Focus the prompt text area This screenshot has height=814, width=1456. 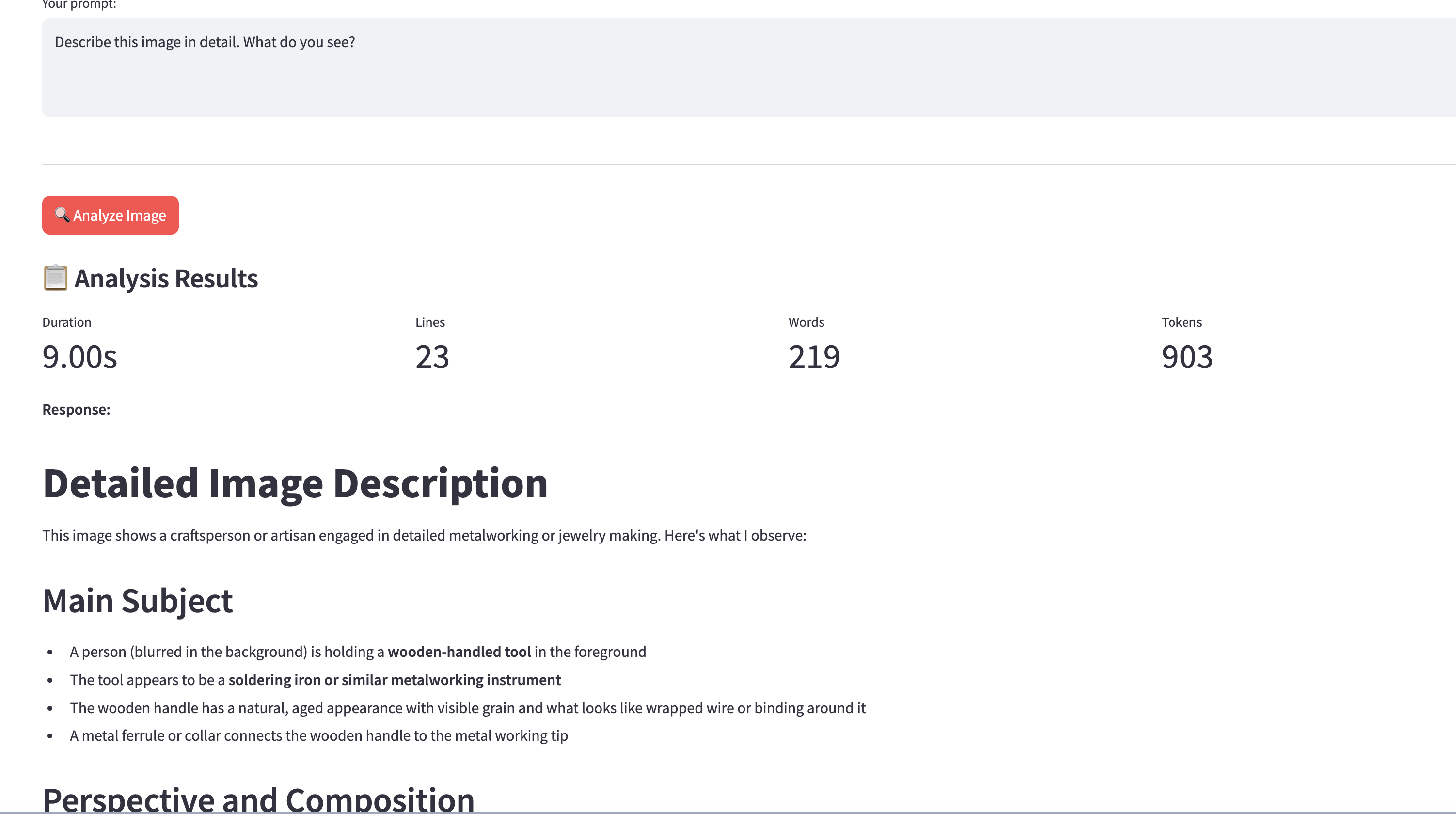735,68
